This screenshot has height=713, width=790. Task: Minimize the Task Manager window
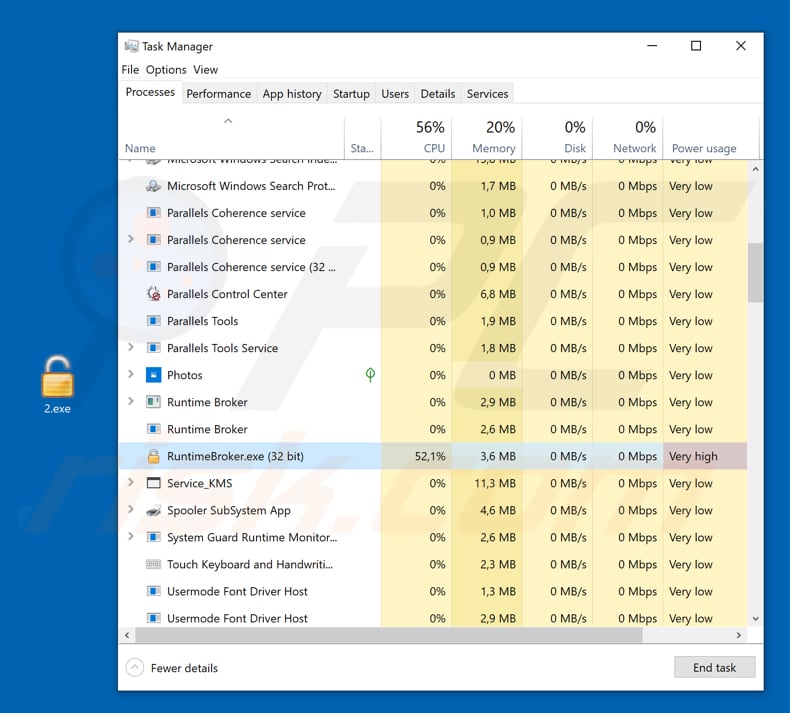click(x=652, y=46)
